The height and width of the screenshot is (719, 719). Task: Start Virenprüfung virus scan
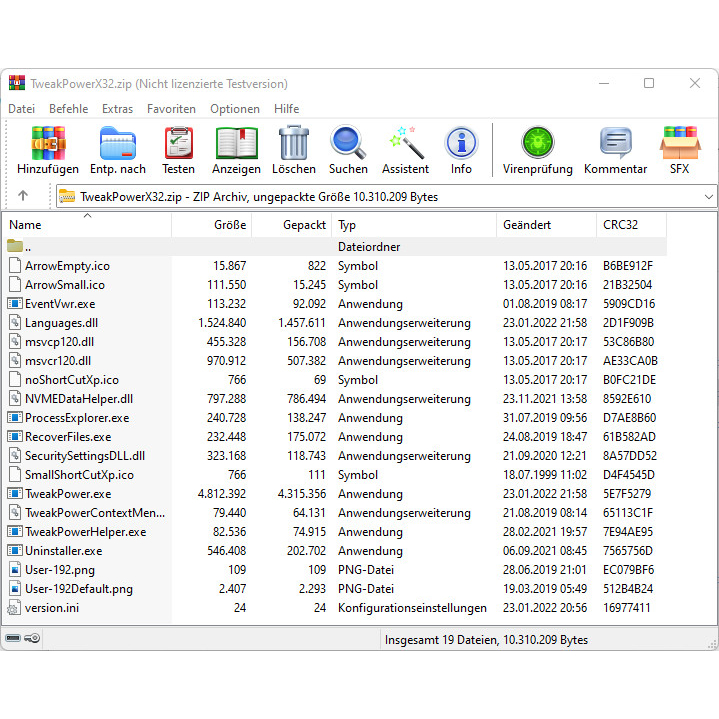pyautogui.click(x=537, y=145)
